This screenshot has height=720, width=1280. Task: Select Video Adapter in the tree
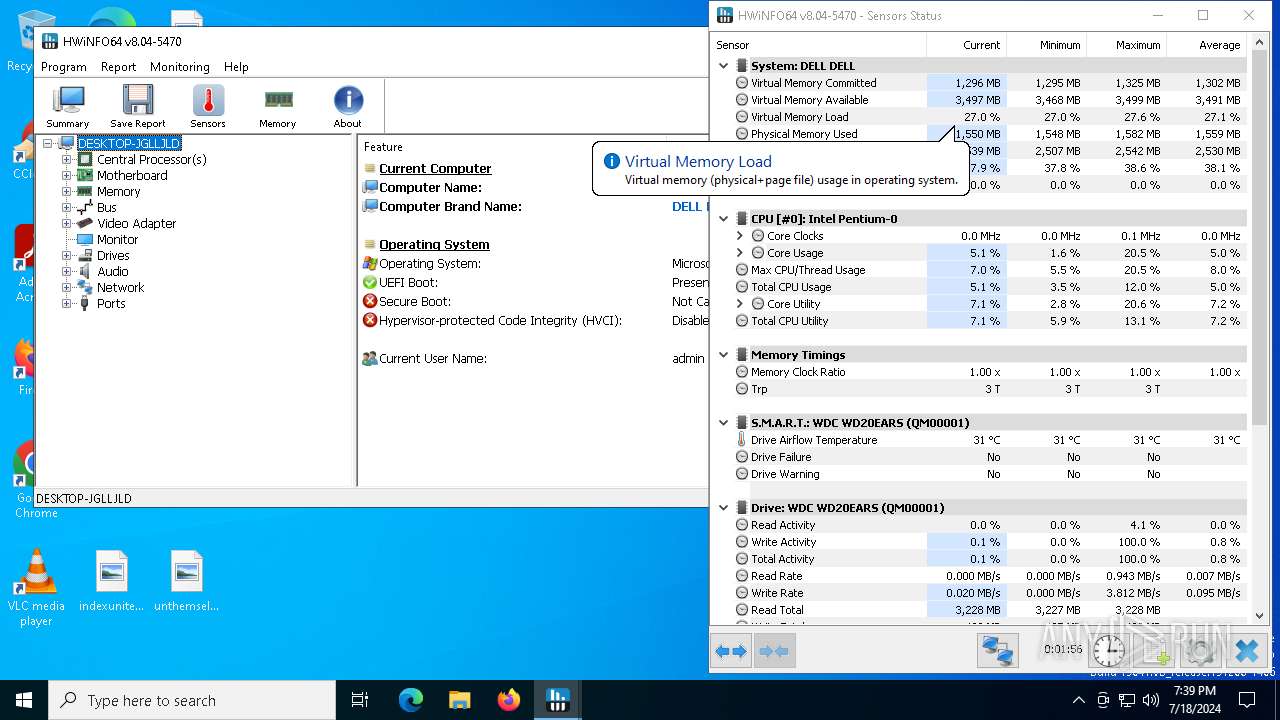point(136,223)
